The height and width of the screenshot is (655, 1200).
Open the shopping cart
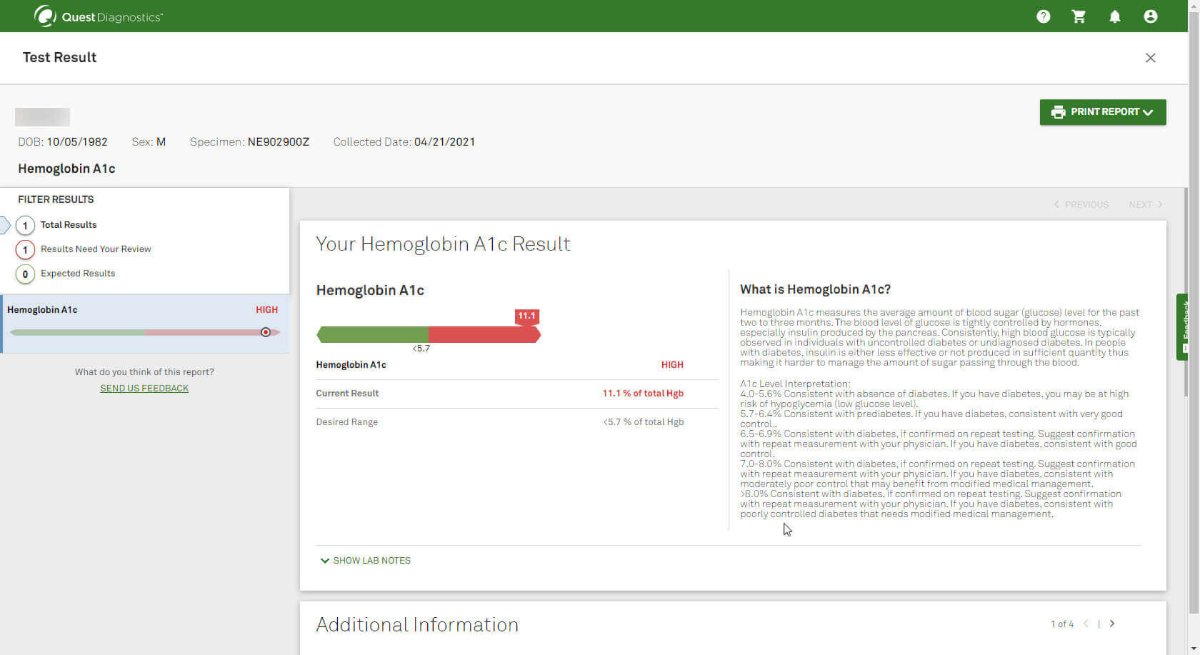click(1078, 16)
